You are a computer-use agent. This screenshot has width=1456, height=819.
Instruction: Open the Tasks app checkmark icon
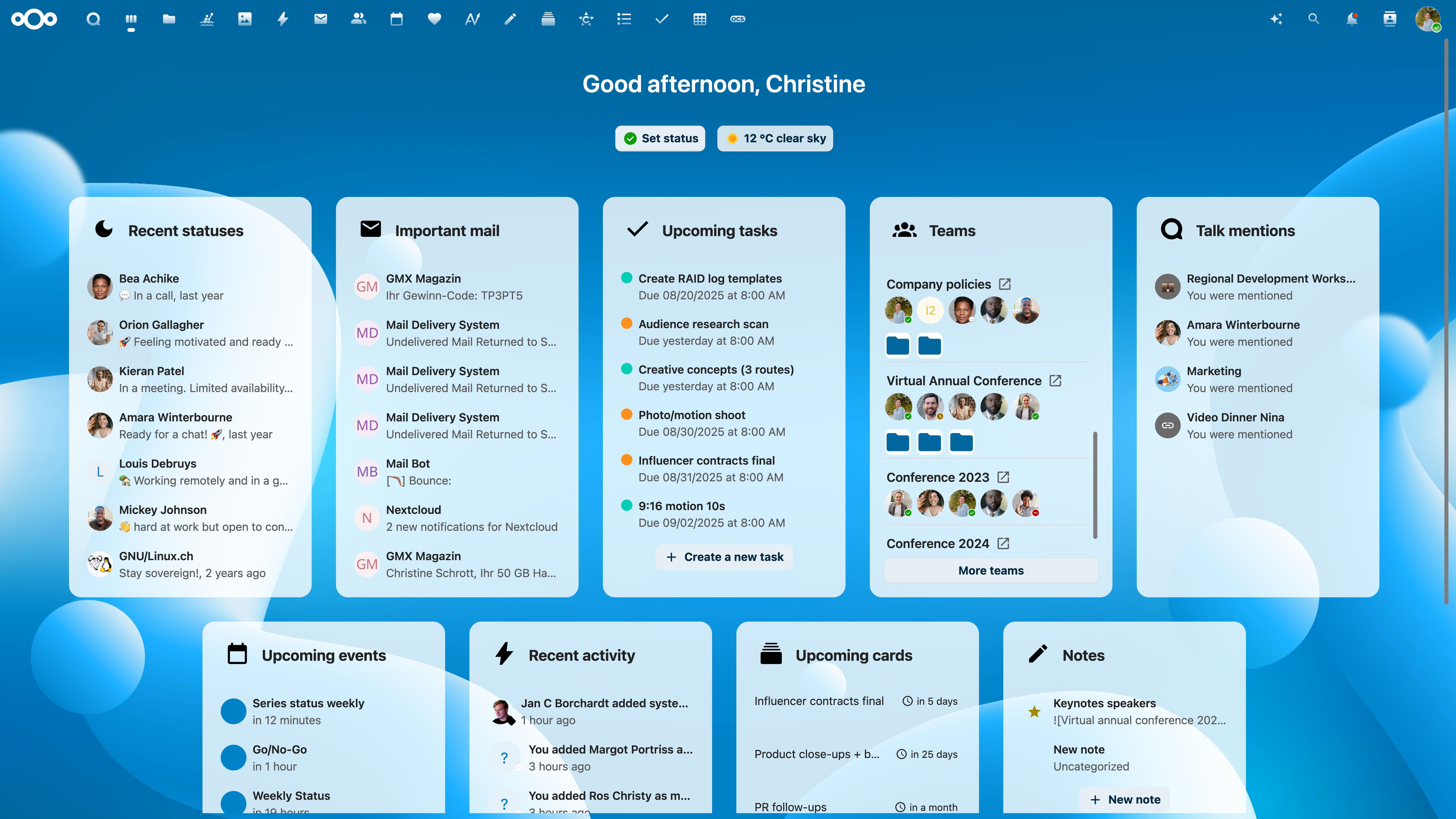click(662, 19)
